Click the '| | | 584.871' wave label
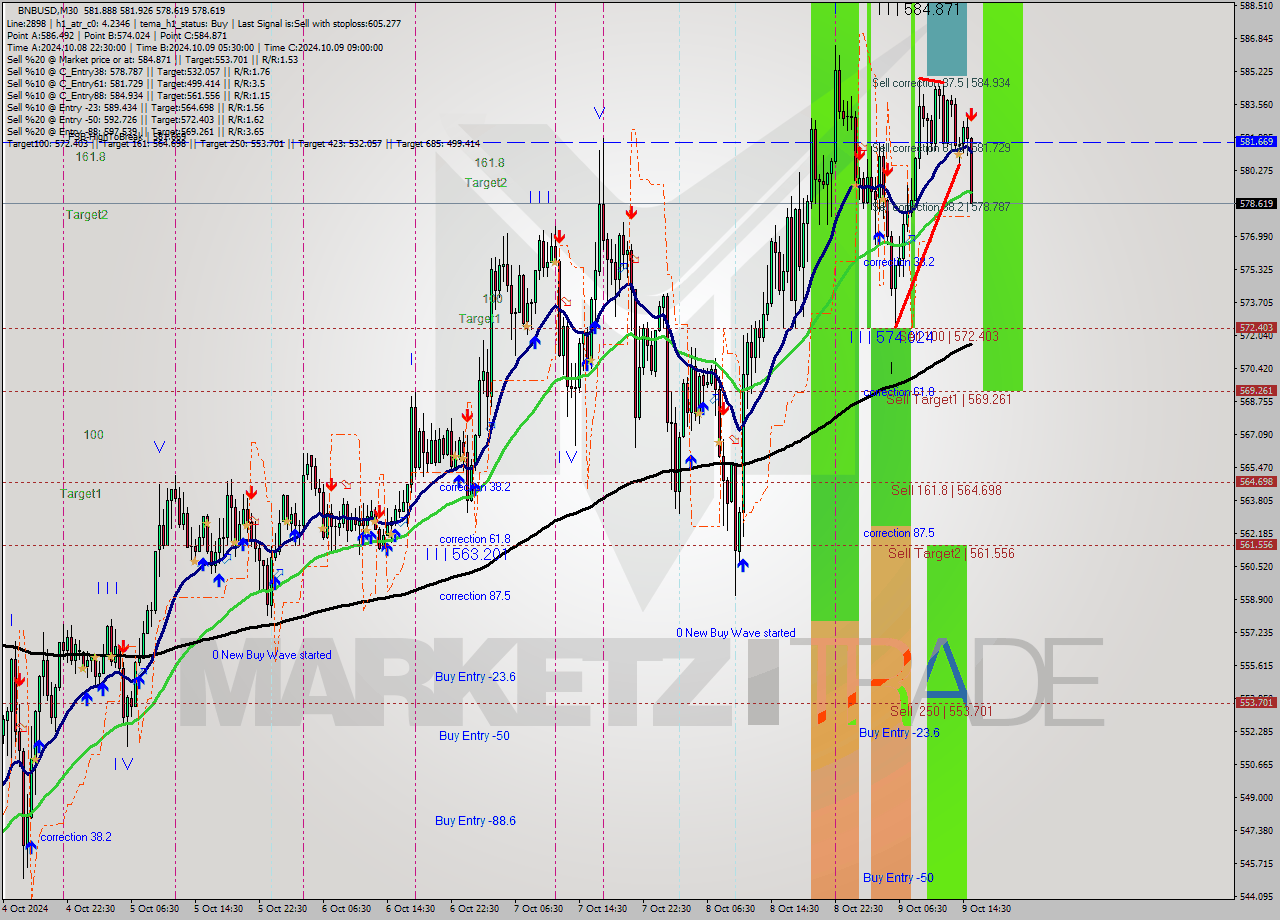 click(919, 9)
